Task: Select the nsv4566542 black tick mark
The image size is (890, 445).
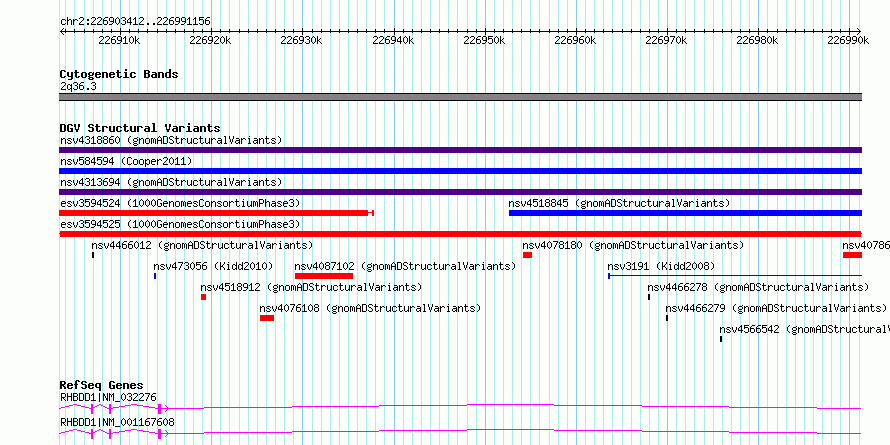Action: coord(721,339)
